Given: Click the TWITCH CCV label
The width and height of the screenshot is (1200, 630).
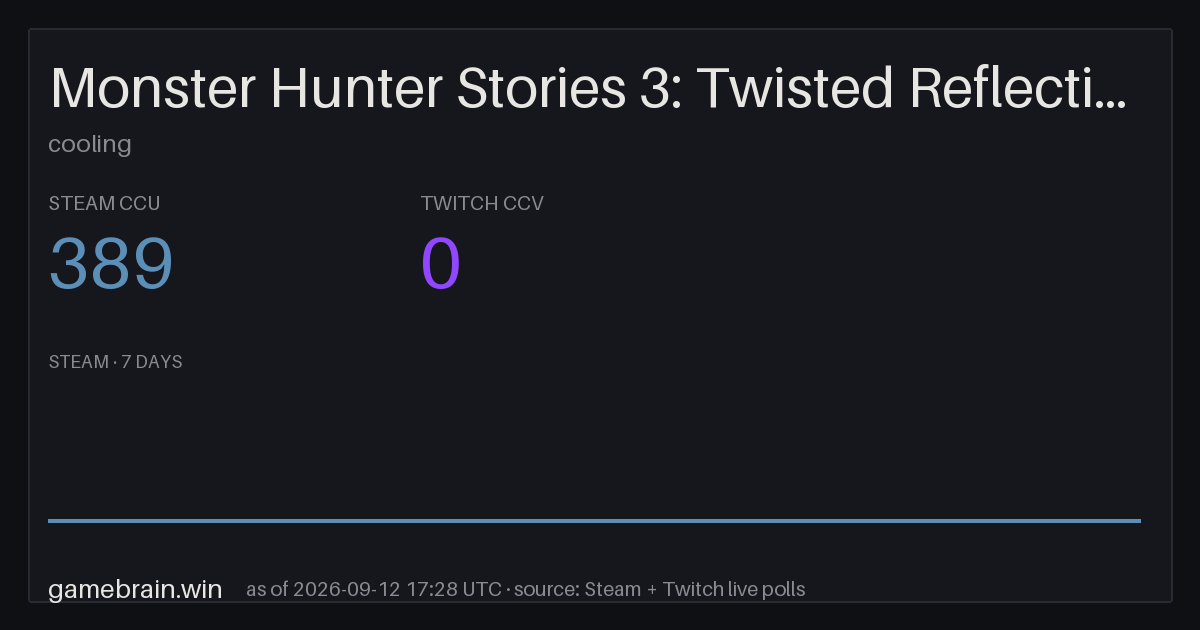Looking at the screenshot, I should 482,203.
